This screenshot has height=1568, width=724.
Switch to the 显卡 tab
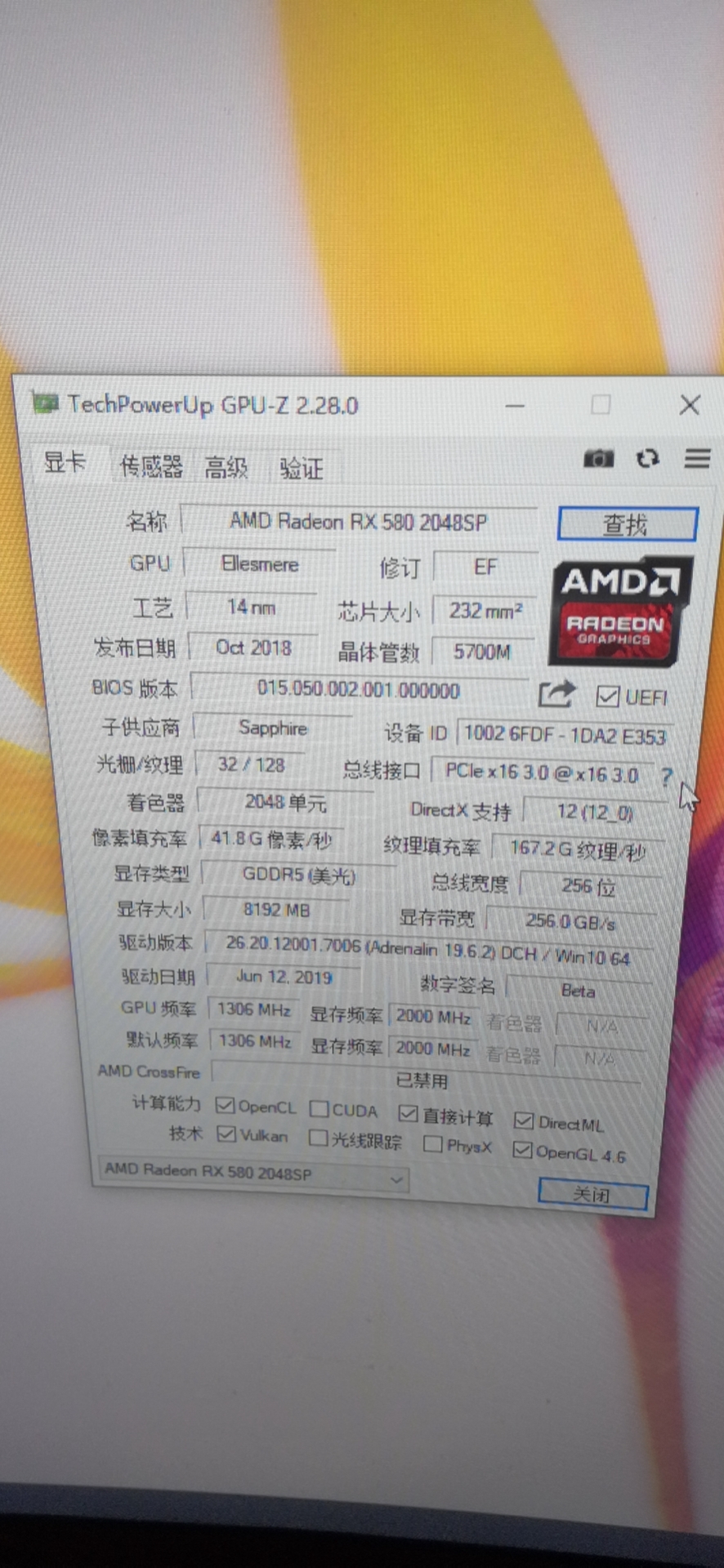click(x=65, y=462)
